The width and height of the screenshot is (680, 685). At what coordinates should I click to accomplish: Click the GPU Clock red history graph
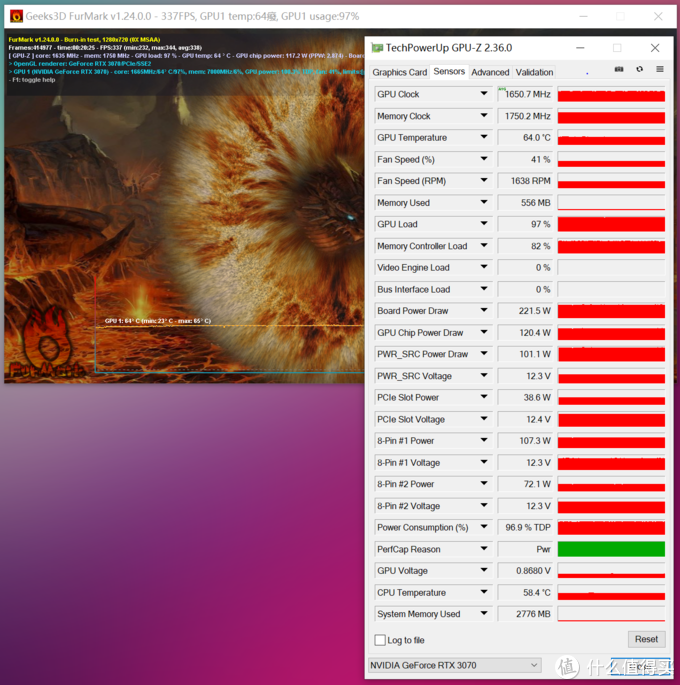[x=611, y=94]
